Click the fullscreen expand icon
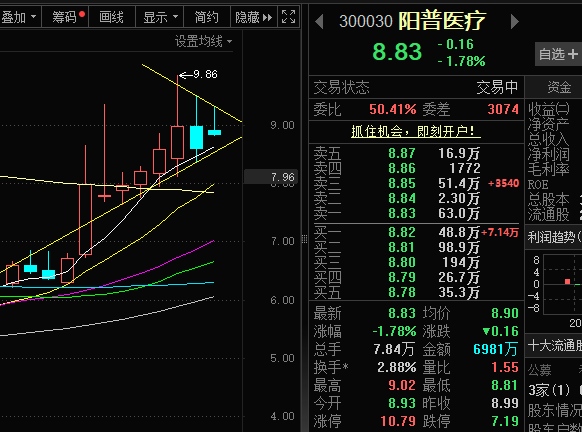 click(x=288, y=17)
